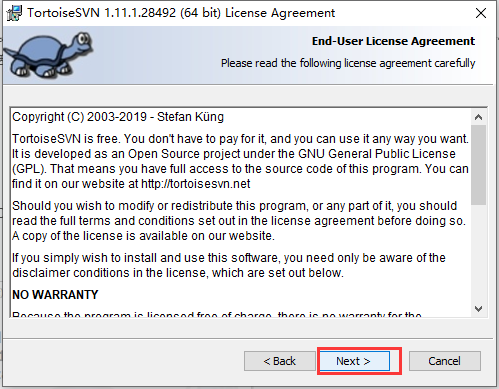Click the 'A copy of the license is available' line
The width and height of the screenshot is (499, 389).
pyautogui.click(x=143, y=236)
